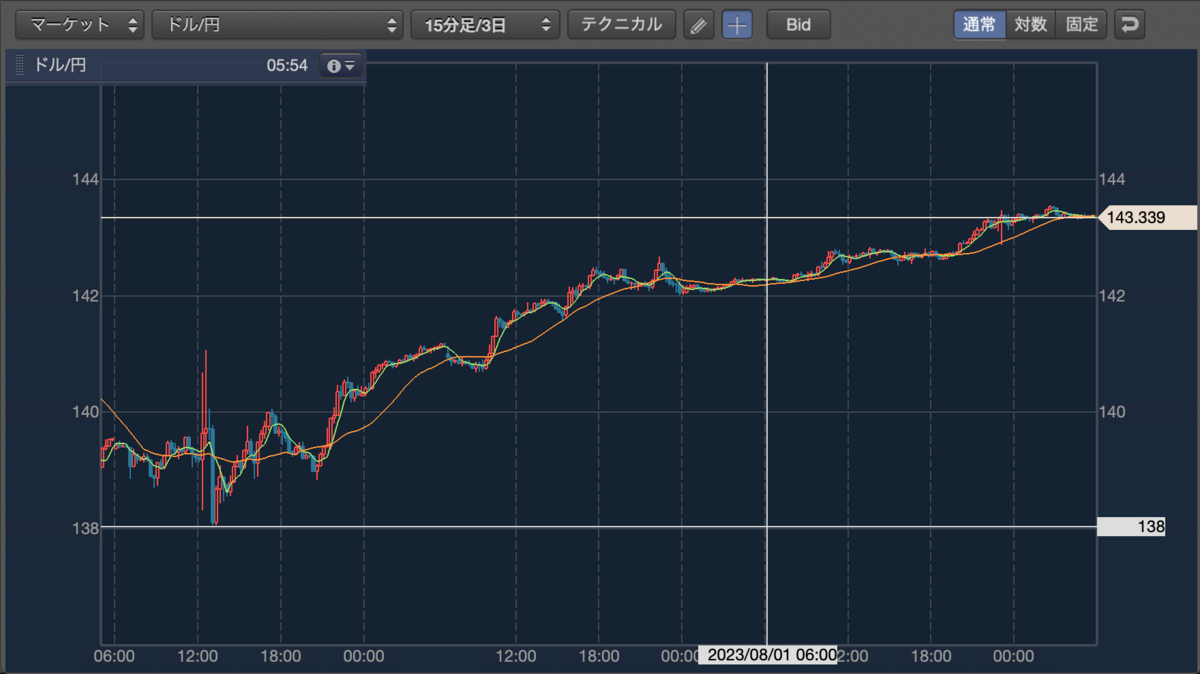Open the 15分足/3日 timeframe dropdown
The height and width of the screenshot is (674, 1200).
(x=485, y=25)
